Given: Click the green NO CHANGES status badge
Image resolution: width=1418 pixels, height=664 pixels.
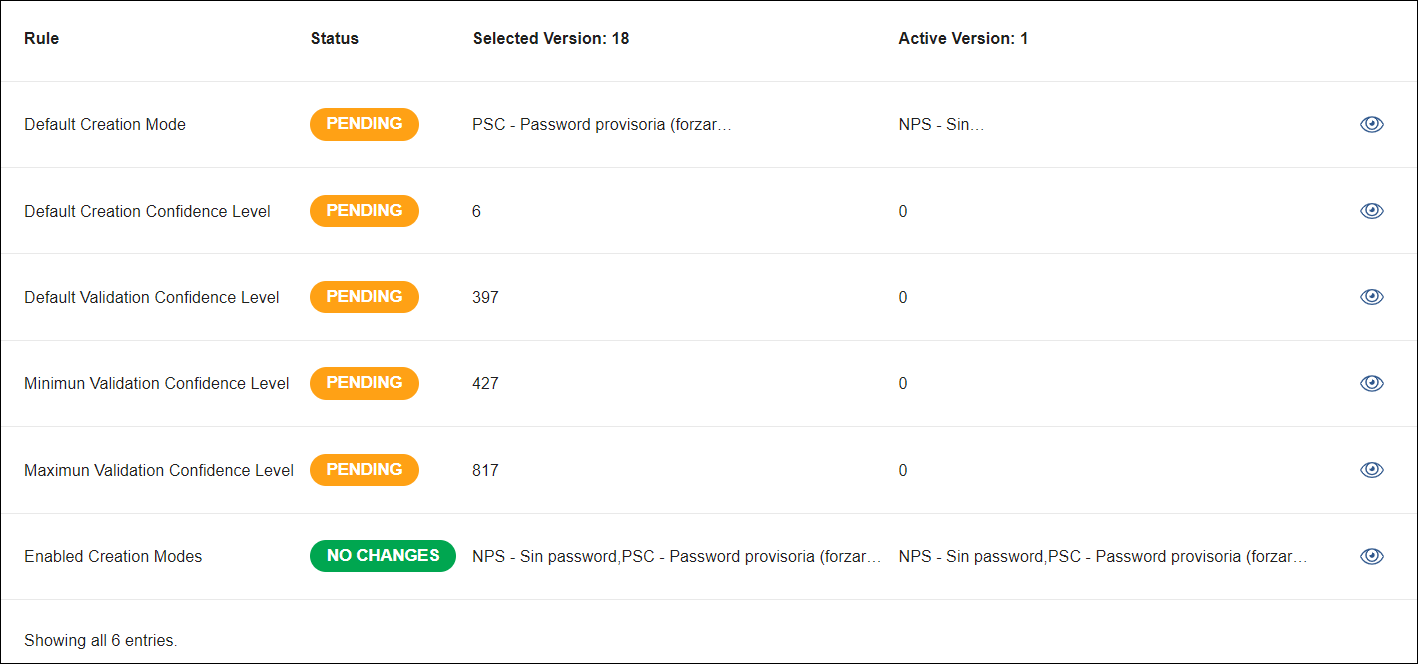Looking at the screenshot, I should coord(382,556).
